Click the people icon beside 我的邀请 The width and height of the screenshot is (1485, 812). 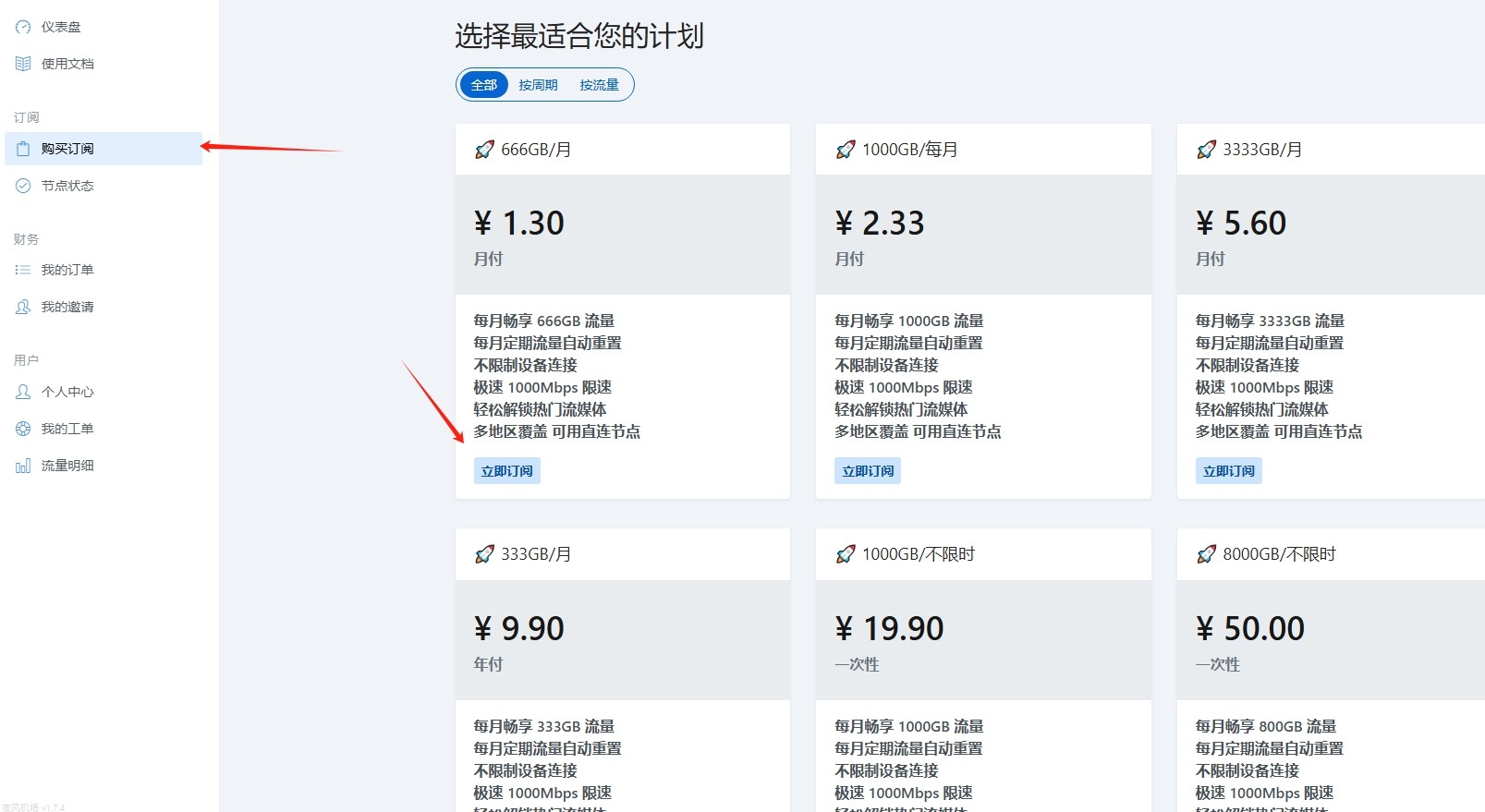pos(23,307)
